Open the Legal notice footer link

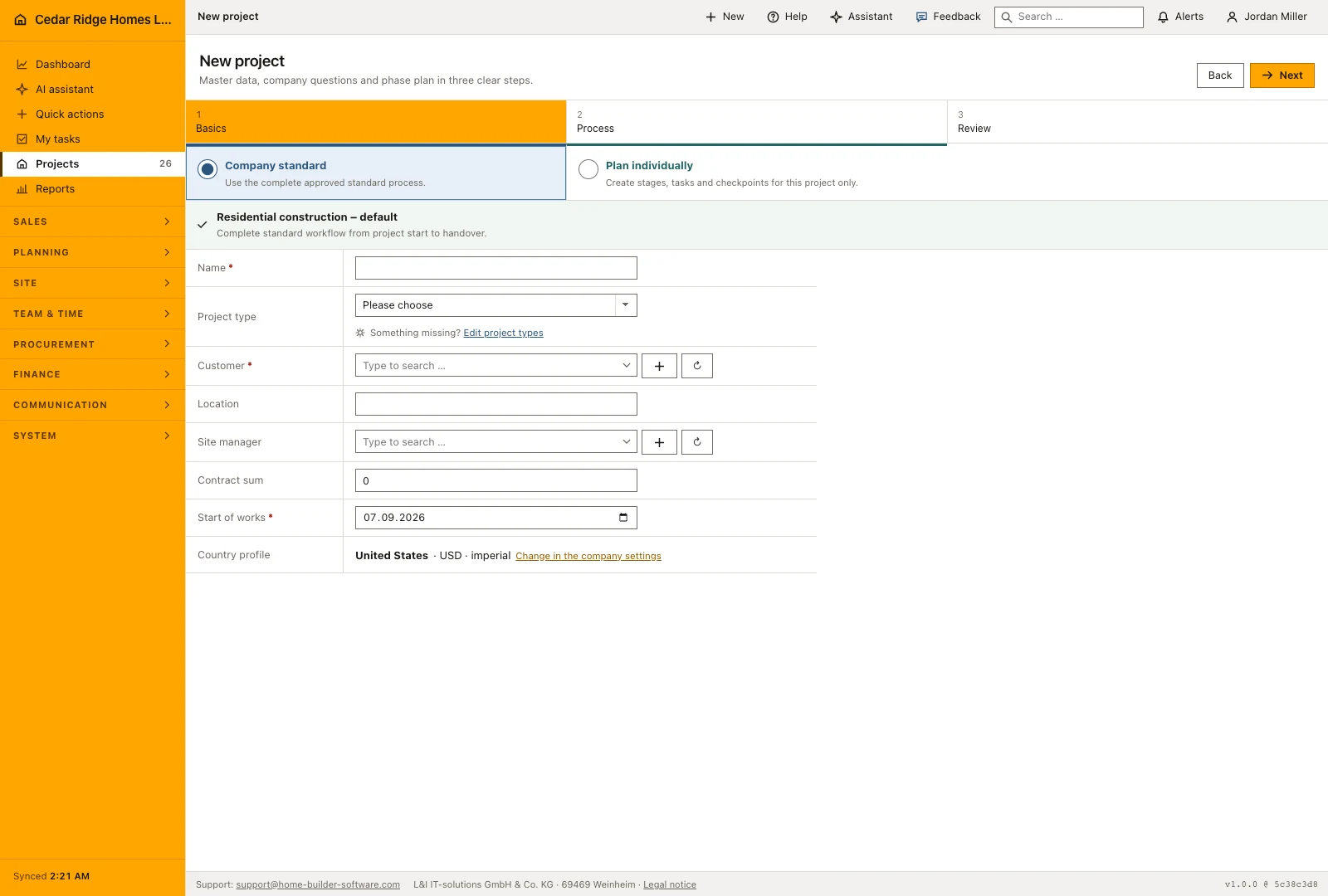click(670, 885)
